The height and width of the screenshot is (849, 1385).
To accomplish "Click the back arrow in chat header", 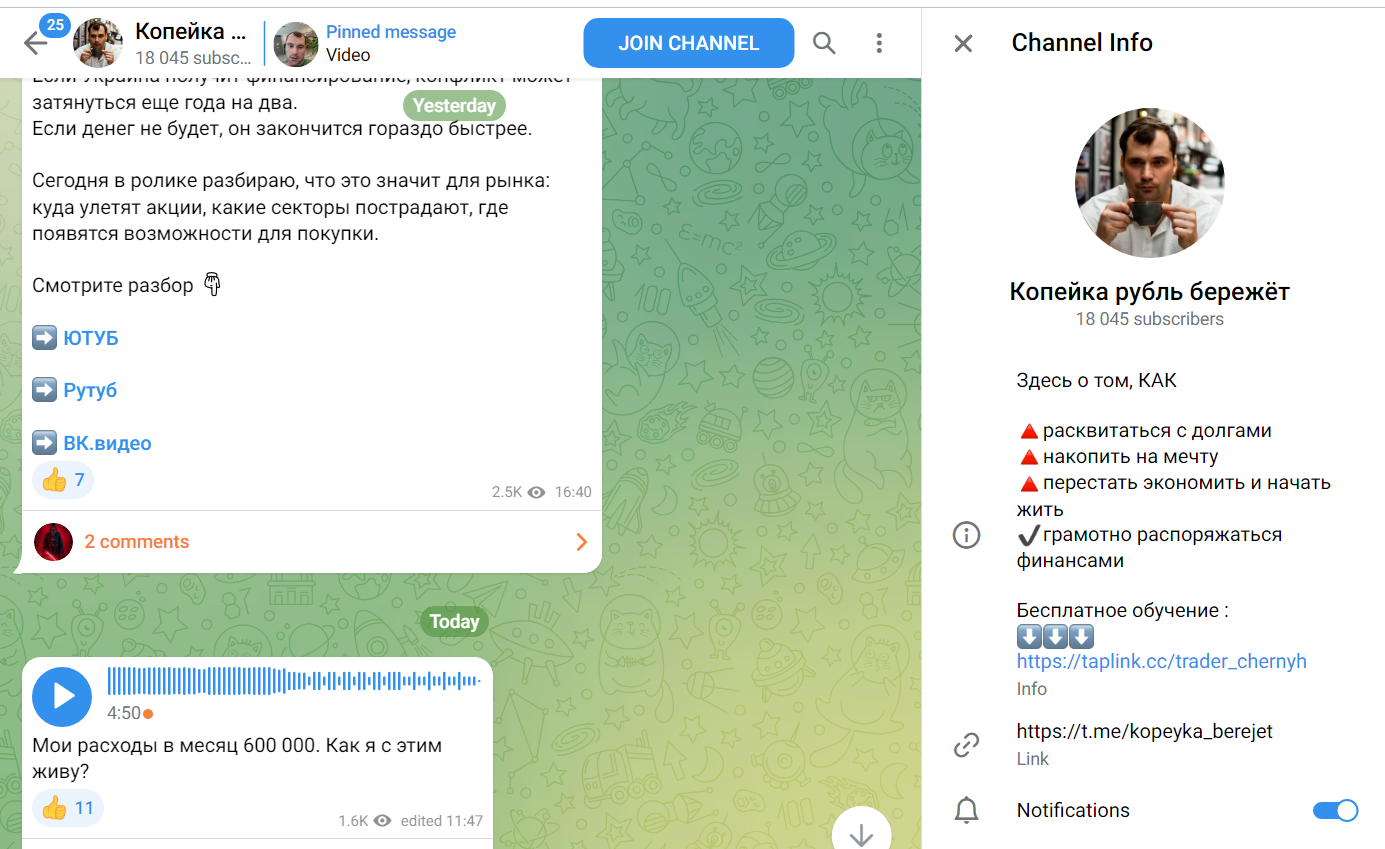I will [x=35, y=43].
